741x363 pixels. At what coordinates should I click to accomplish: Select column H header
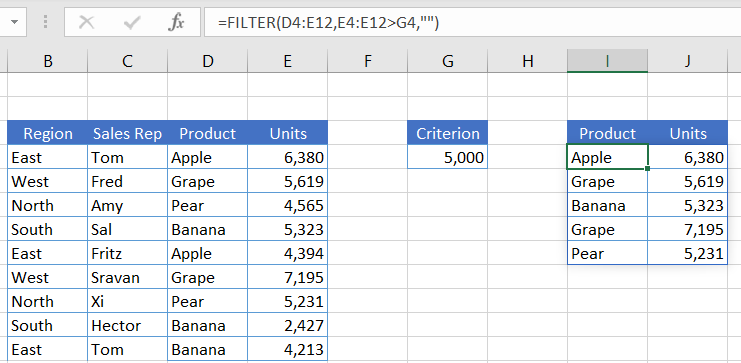coord(527,61)
